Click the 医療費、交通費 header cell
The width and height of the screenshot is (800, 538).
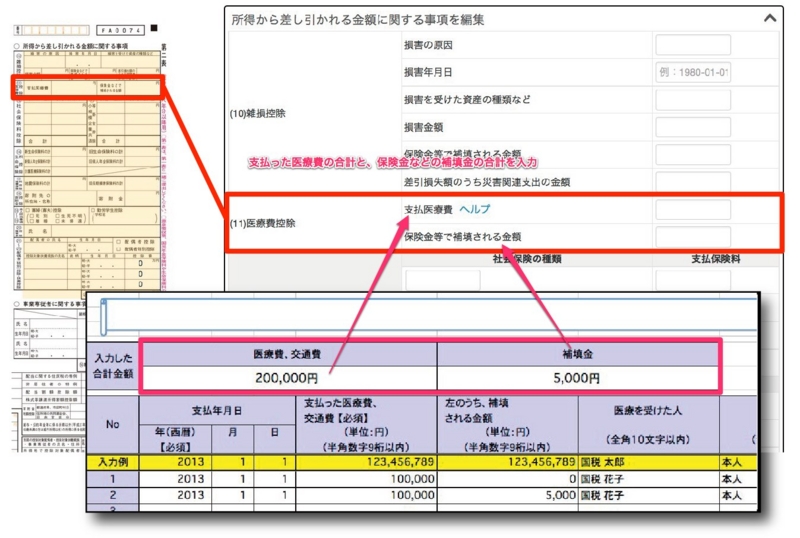tap(287, 354)
